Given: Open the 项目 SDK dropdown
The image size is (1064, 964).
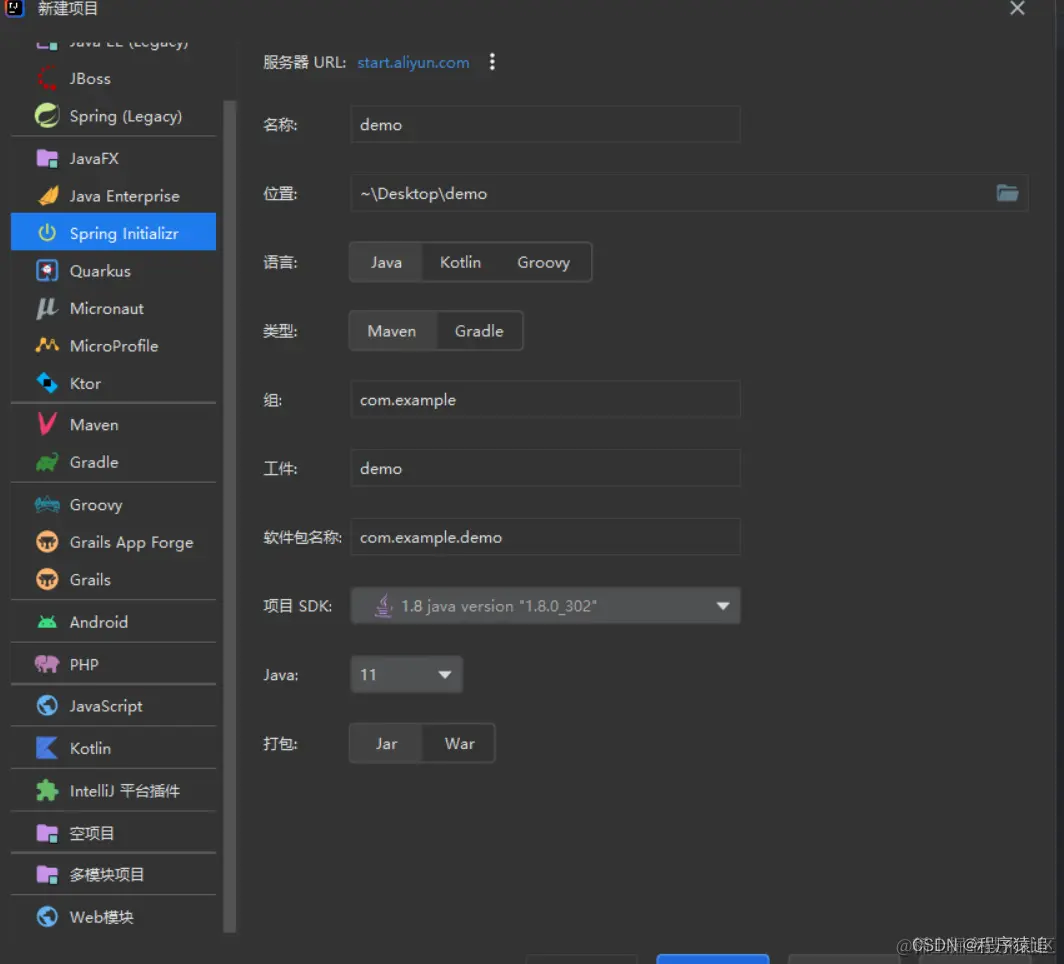Looking at the screenshot, I should [545, 606].
